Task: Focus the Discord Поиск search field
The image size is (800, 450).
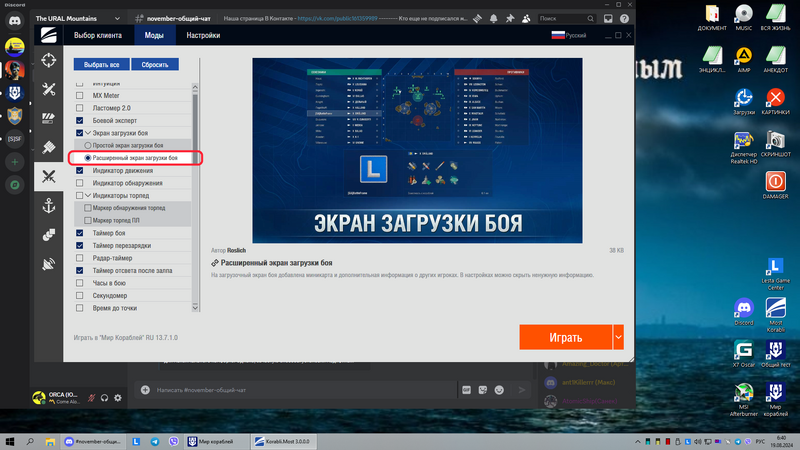Action: click(566, 18)
